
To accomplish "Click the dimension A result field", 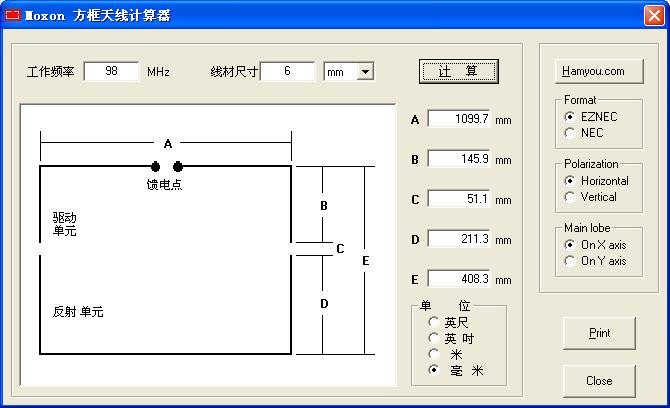I will coord(459,119).
